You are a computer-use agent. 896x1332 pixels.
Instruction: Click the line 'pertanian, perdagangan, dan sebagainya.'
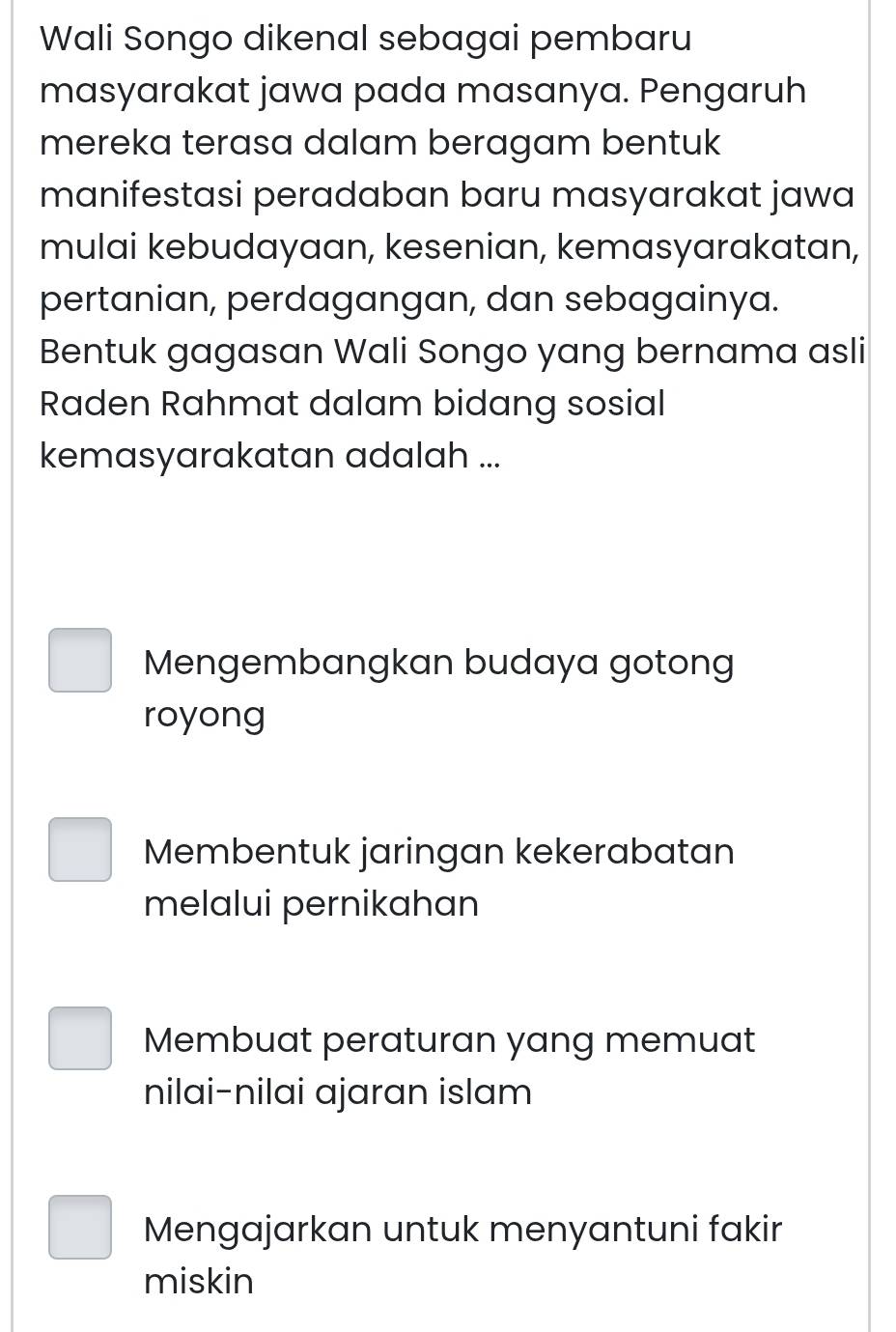point(410,299)
